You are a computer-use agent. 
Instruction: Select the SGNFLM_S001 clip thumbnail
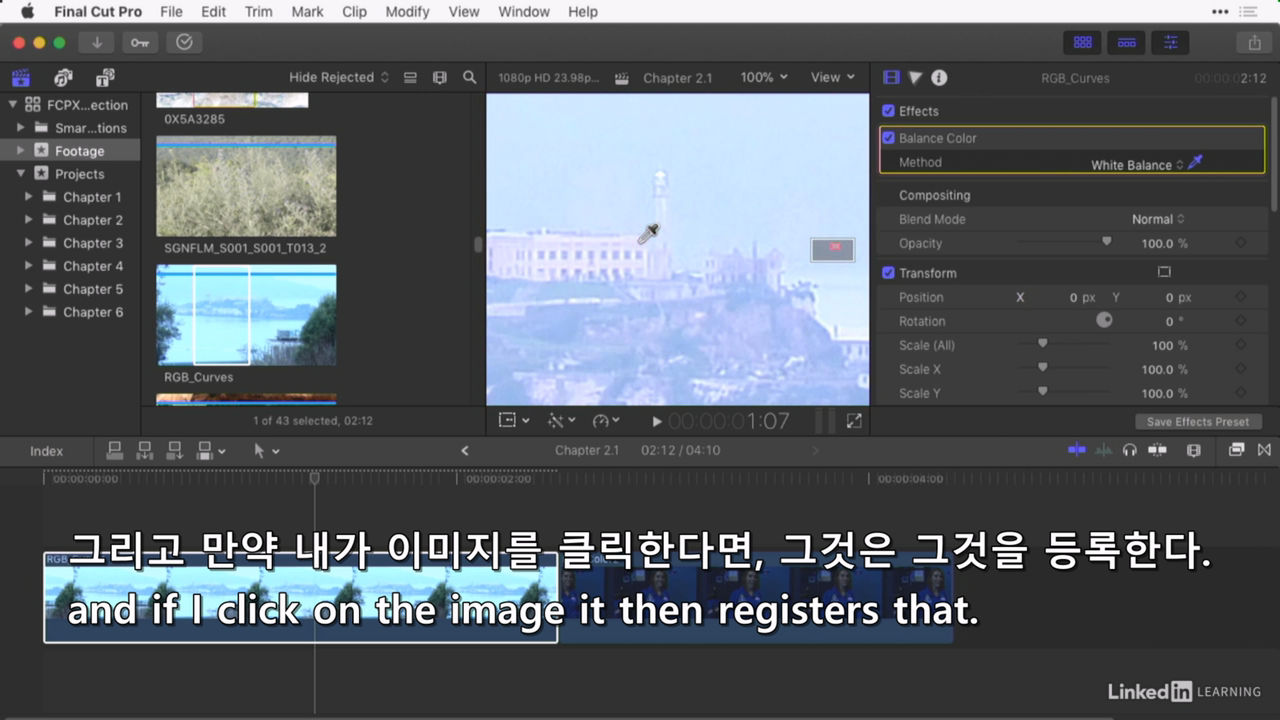(x=246, y=187)
